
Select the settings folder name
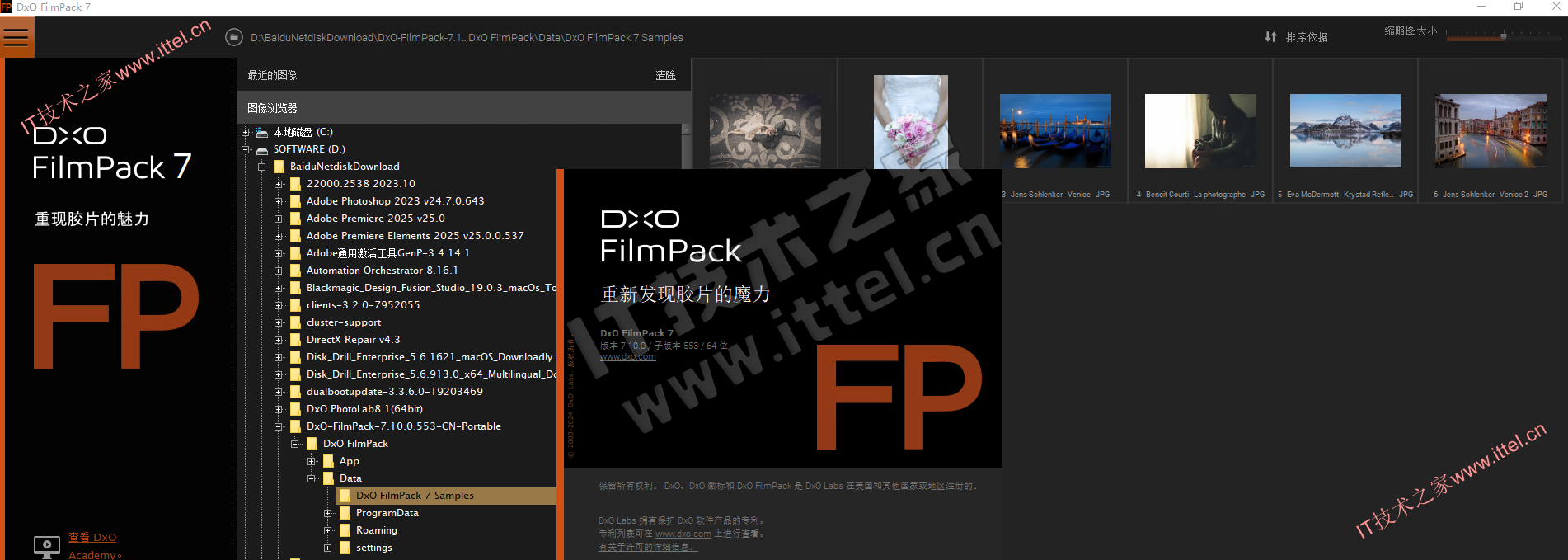click(374, 548)
